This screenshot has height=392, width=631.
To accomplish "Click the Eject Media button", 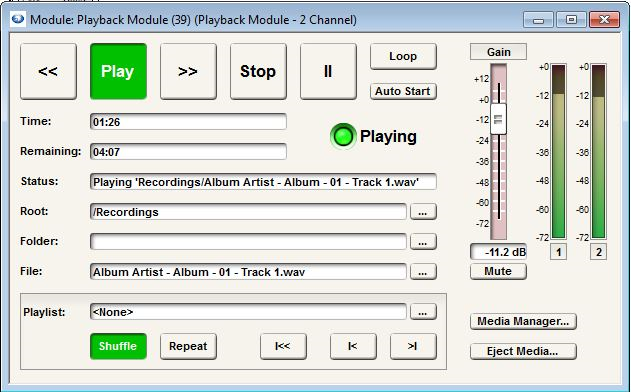I will 523,351.
